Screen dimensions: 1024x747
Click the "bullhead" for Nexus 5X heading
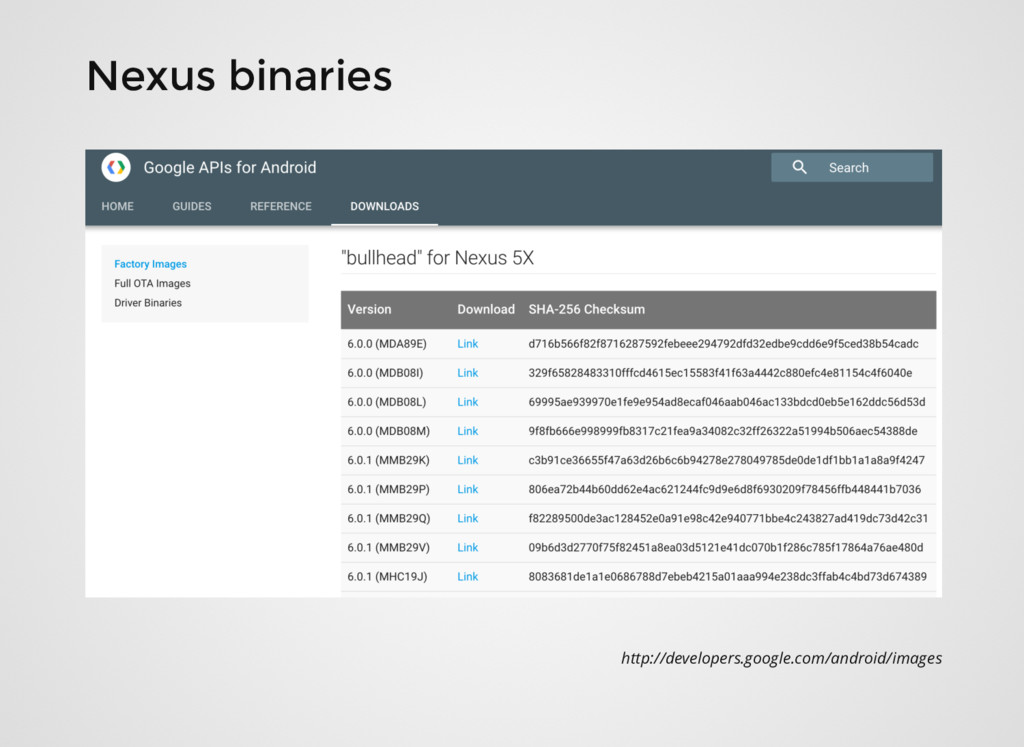[x=438, y=258]
